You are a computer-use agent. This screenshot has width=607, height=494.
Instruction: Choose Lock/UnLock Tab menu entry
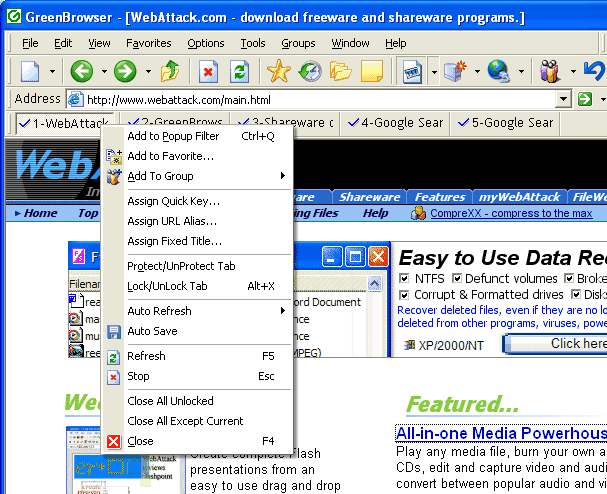(x=197, y=286)
